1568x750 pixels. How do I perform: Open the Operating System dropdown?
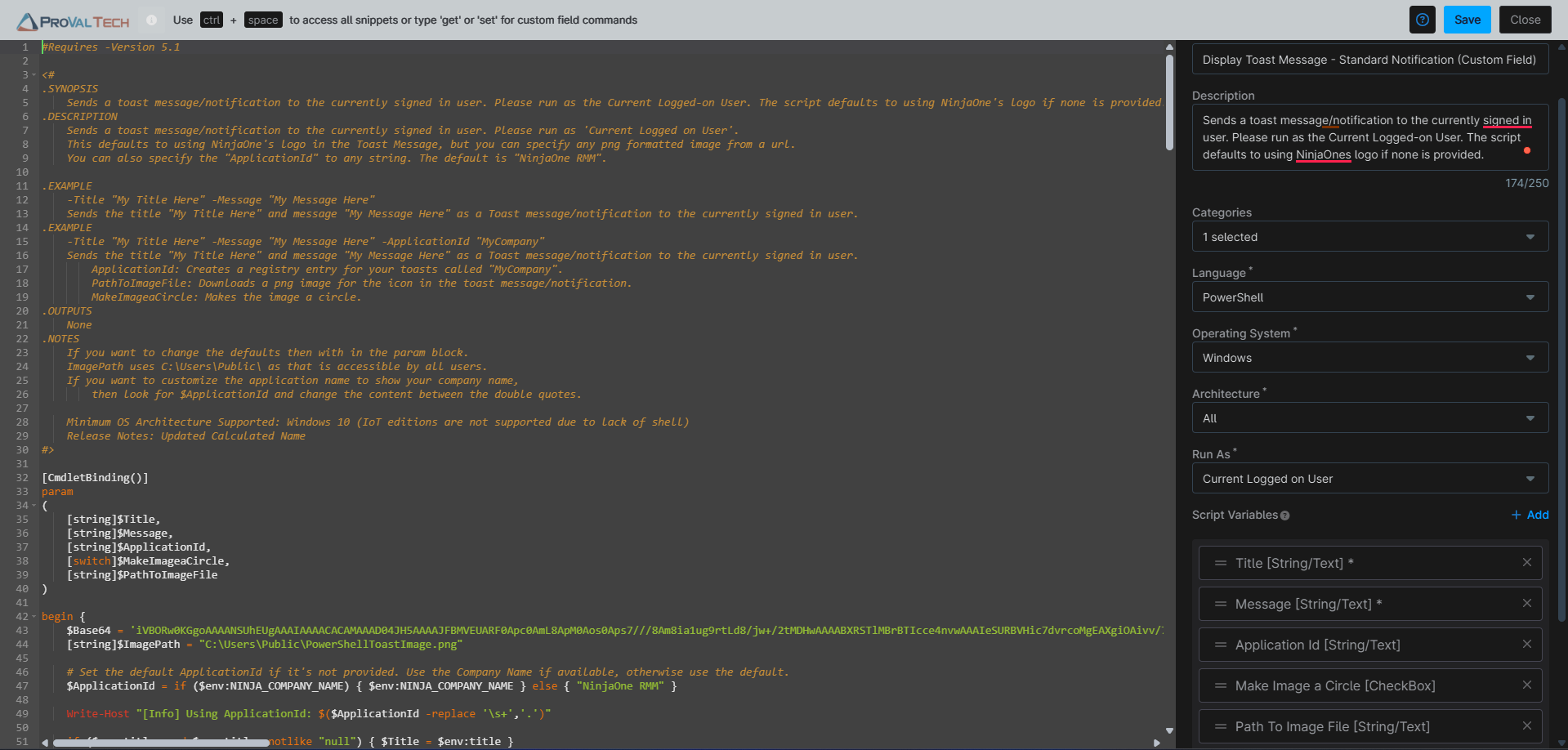coord(1370,358)
